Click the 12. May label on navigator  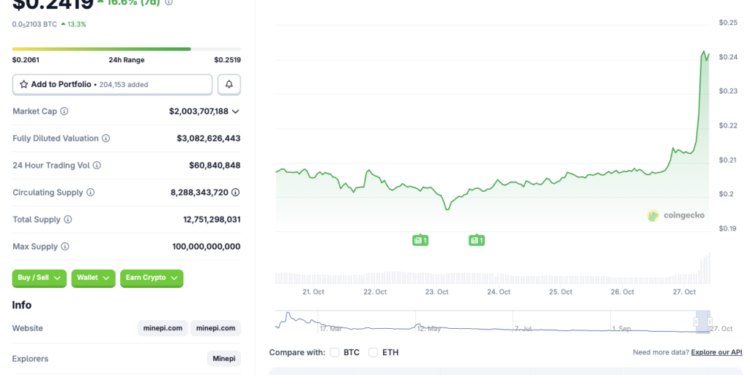[x=428, y=329]
